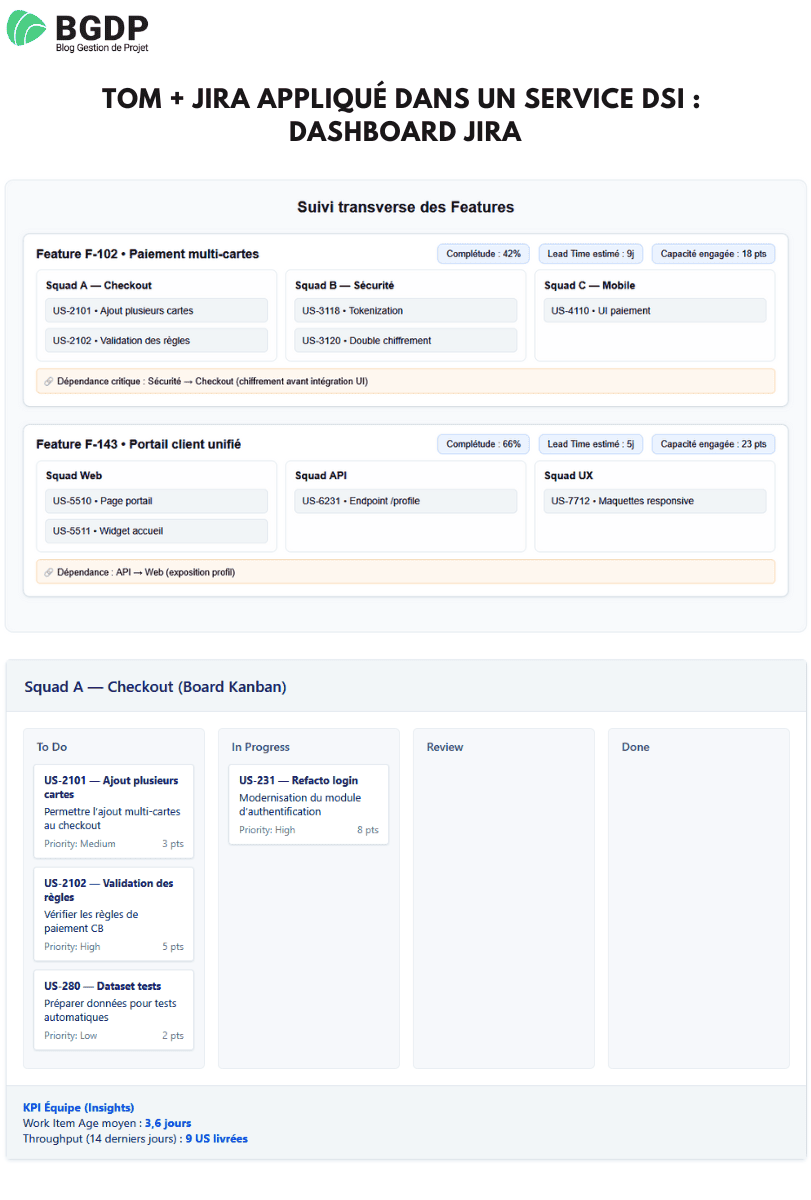
Task: Click the Capacité engagée 18 pts badge
Action: (x=713, y=253)
